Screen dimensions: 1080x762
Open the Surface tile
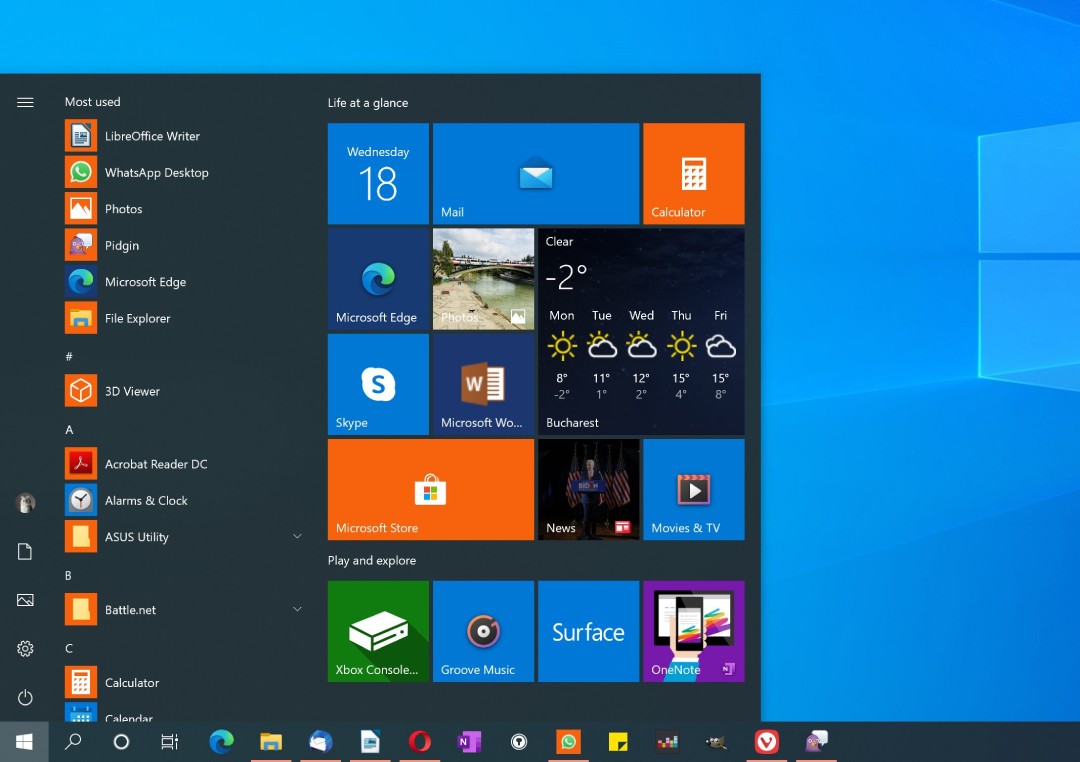[588, 631]
